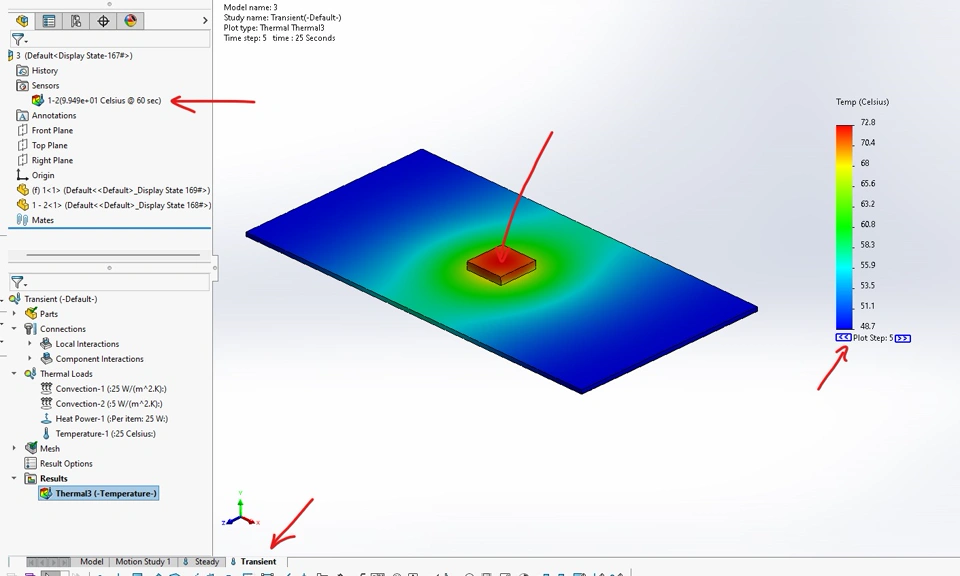Select the Front Plane icon

pos(23,130)
